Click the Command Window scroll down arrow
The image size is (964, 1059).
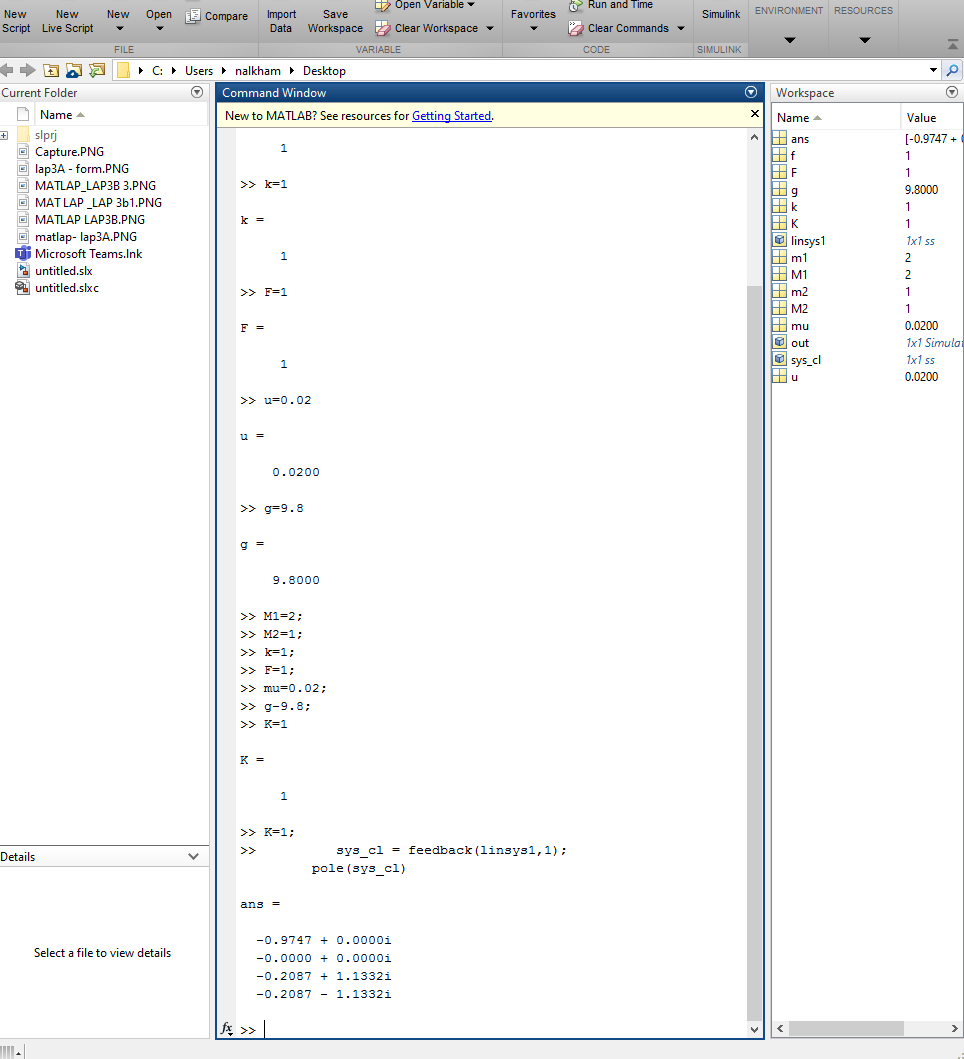[755, 1030]
